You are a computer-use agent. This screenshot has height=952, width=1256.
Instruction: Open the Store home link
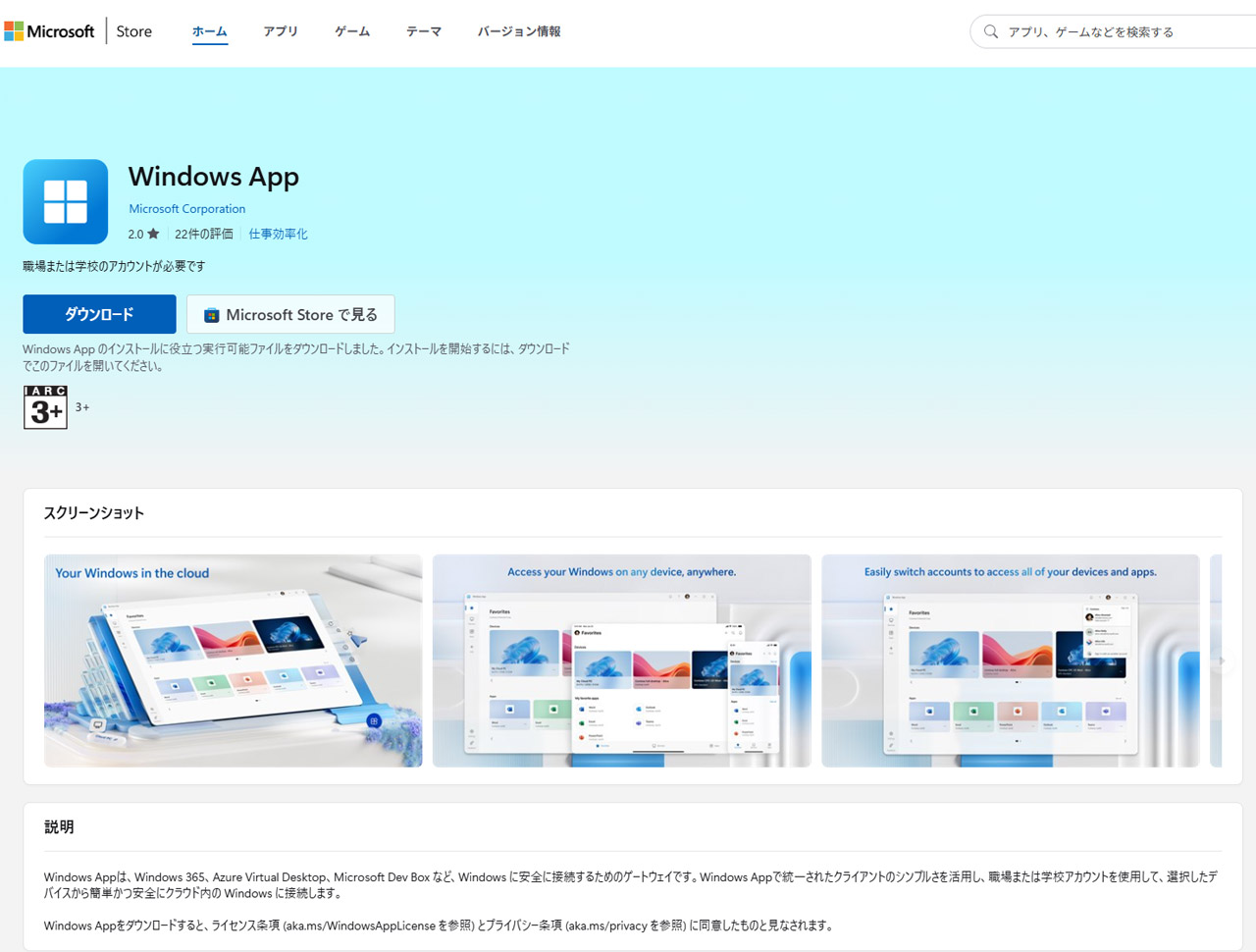pos(133,31)
